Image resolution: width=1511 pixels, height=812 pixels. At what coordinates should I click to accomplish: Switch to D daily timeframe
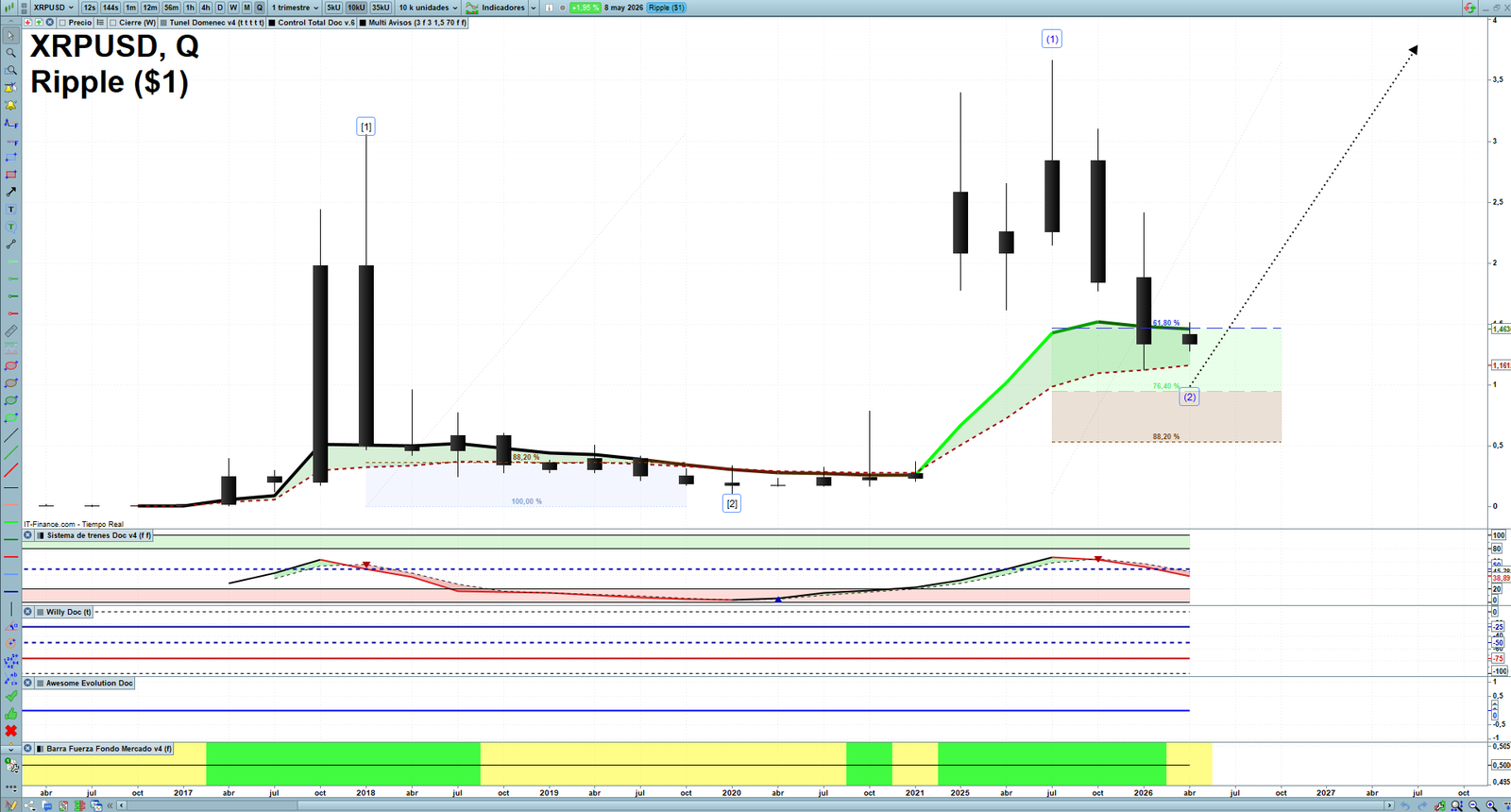[220, 8]
